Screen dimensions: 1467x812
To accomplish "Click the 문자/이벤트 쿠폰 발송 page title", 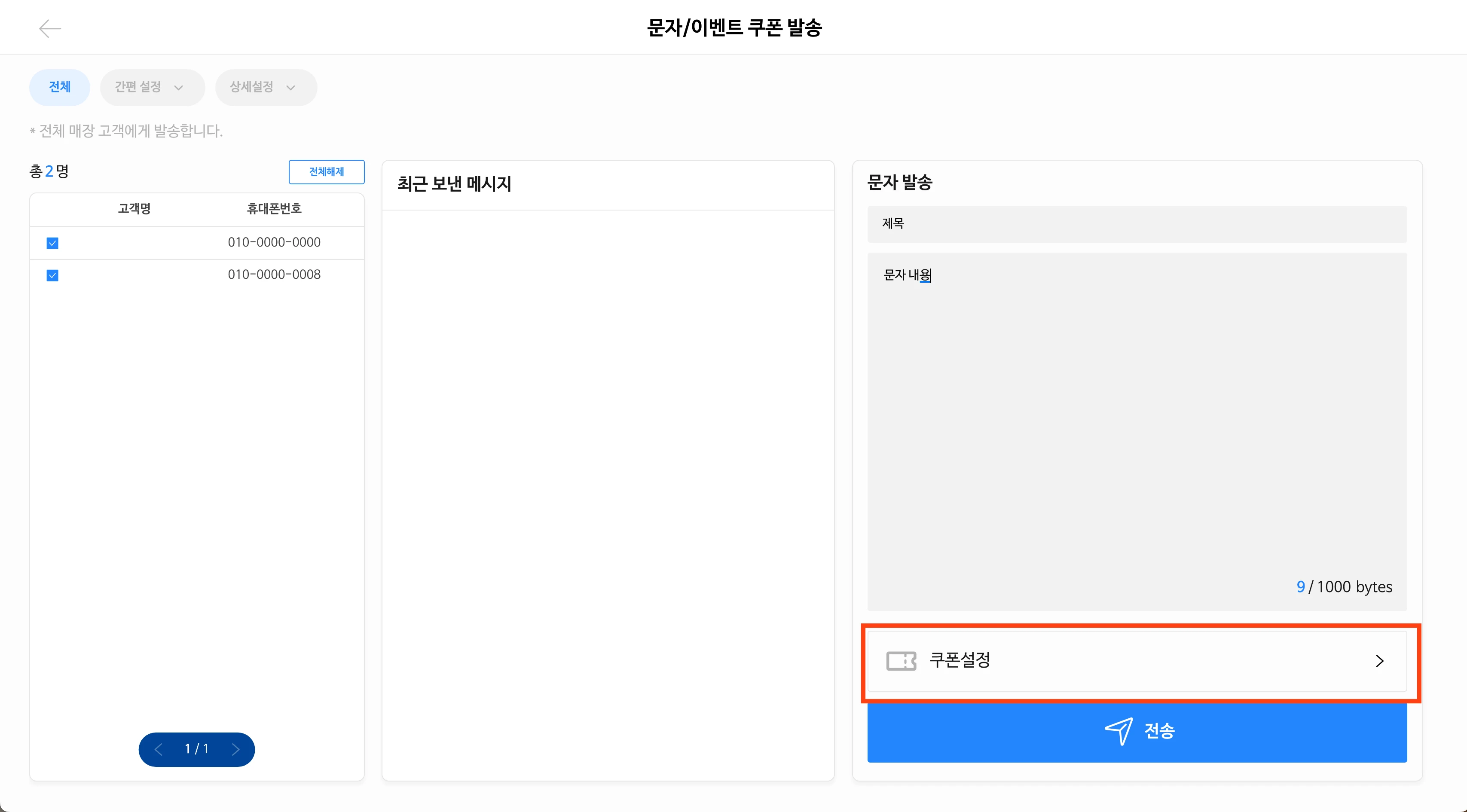I will click(x=734, y=27).
